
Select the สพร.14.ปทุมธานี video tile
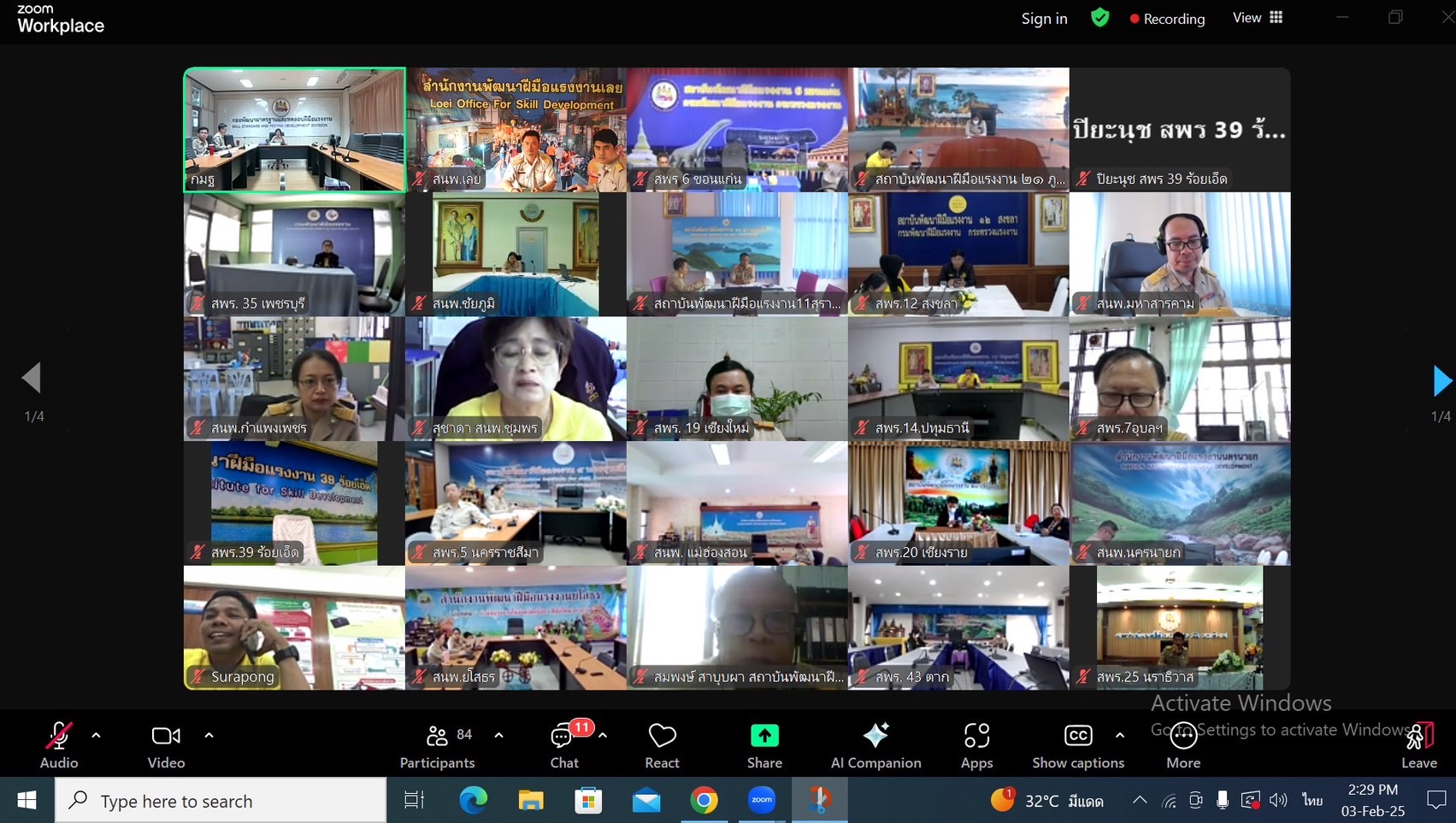tap(958, 379)
